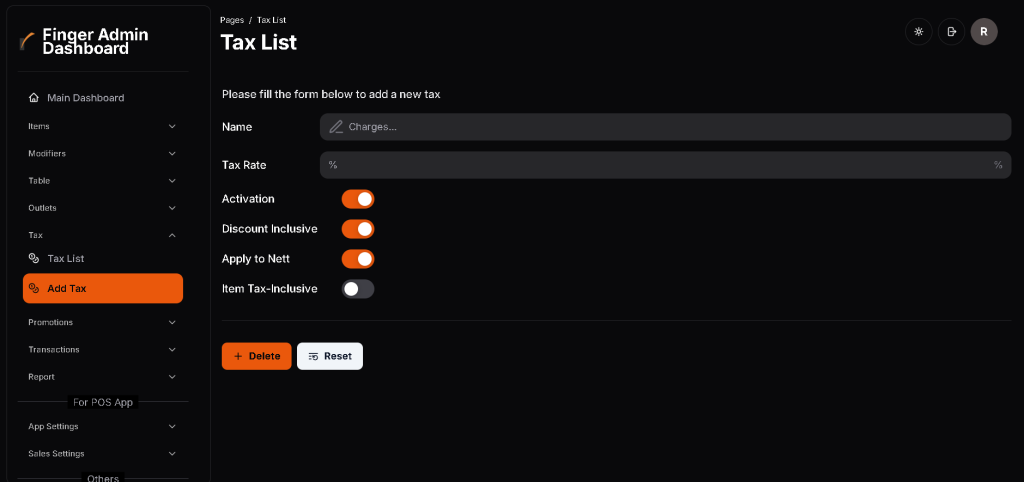1024x482 pixels.
Task: Click the logout icon in header
Action: [951, 32]
